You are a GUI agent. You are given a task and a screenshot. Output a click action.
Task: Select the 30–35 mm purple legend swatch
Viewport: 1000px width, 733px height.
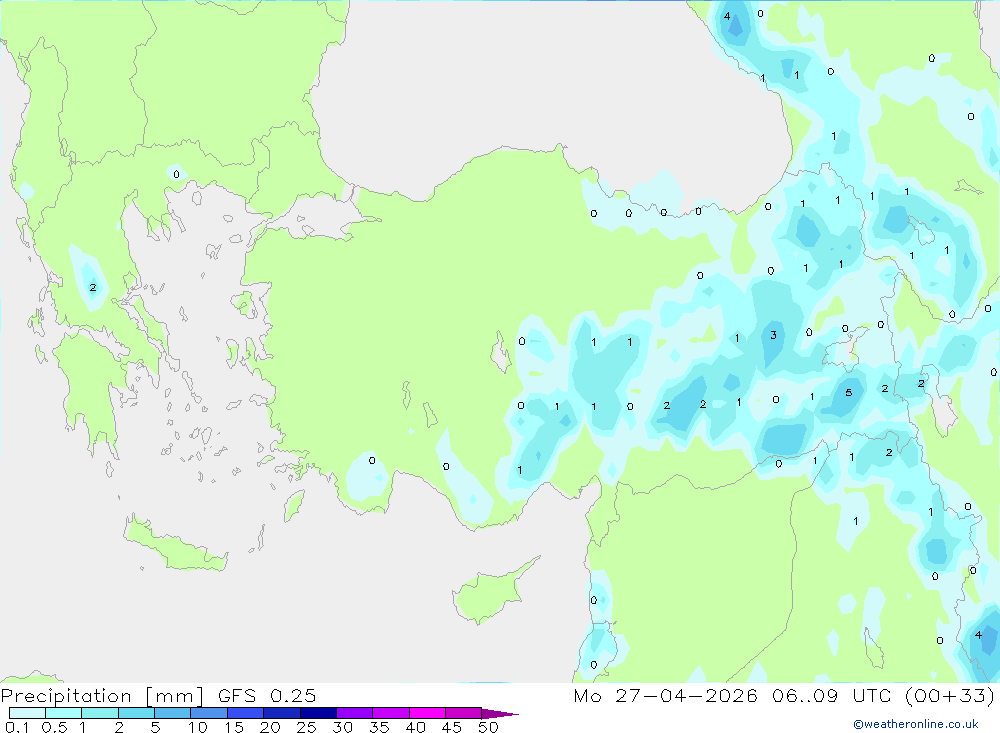click(354, 713)
